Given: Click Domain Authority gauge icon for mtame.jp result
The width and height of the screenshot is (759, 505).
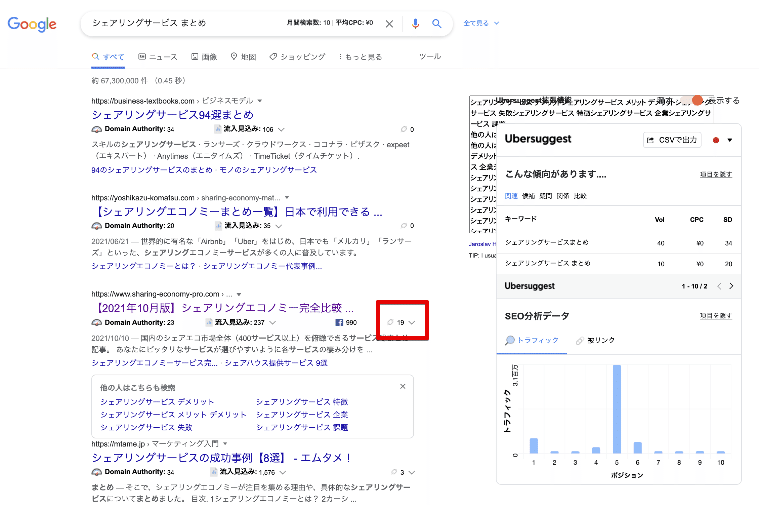Looking at the screenshot, I should coord(97,472).
